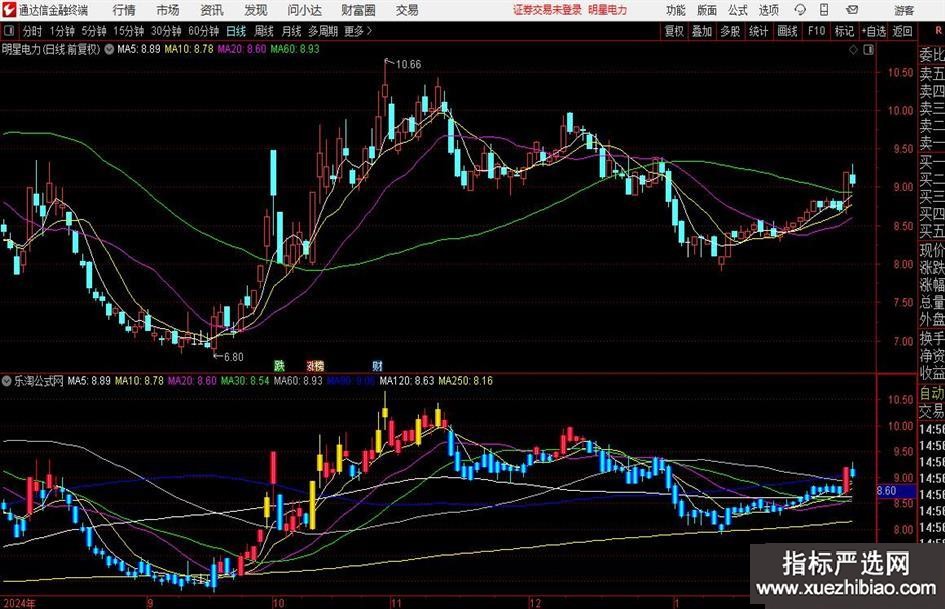Click the red R marker above 委比
The height and width of the screenshot is (609, 945).
tap(938, 31)
